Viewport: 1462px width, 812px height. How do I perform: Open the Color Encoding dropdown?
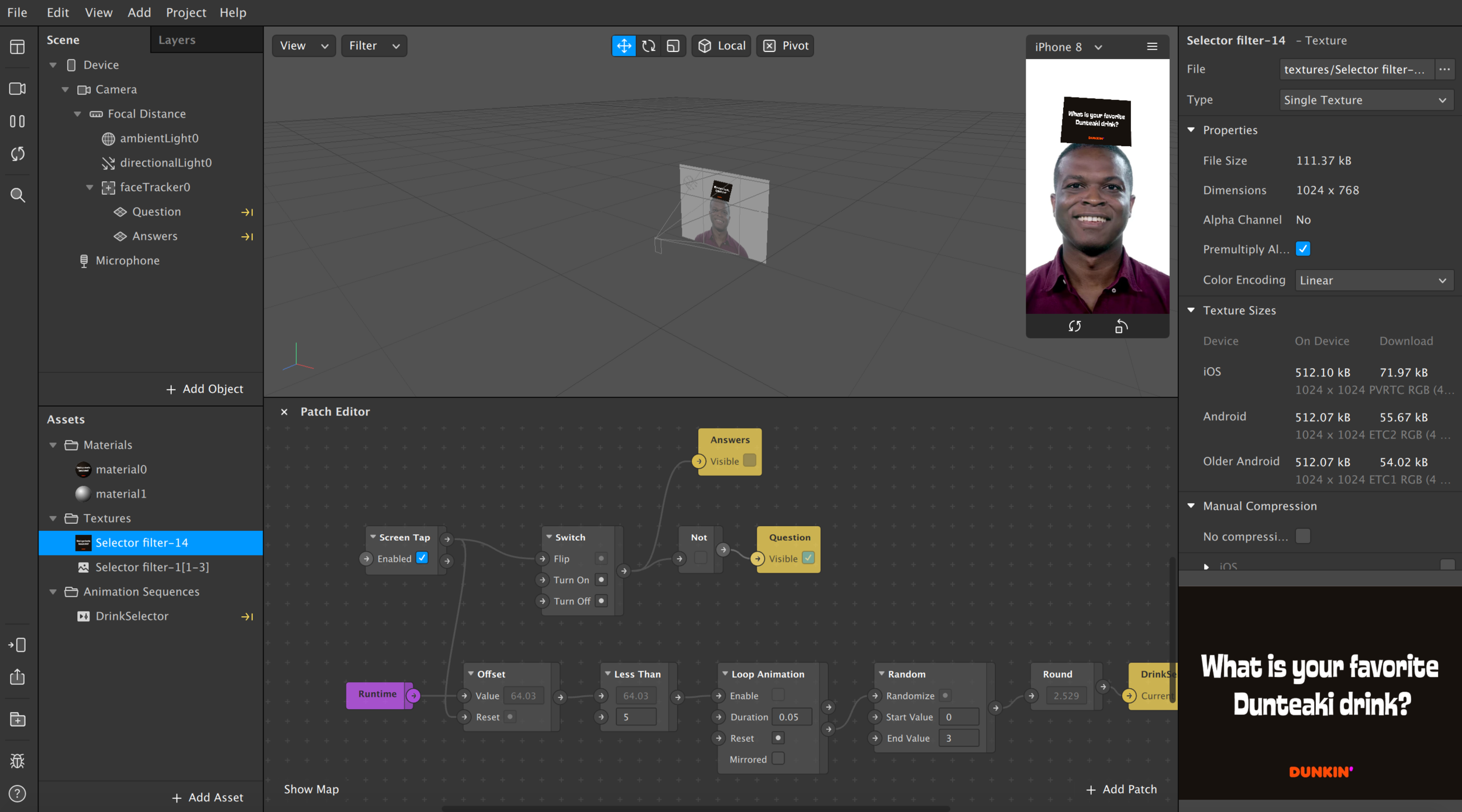click(1373, 280)
